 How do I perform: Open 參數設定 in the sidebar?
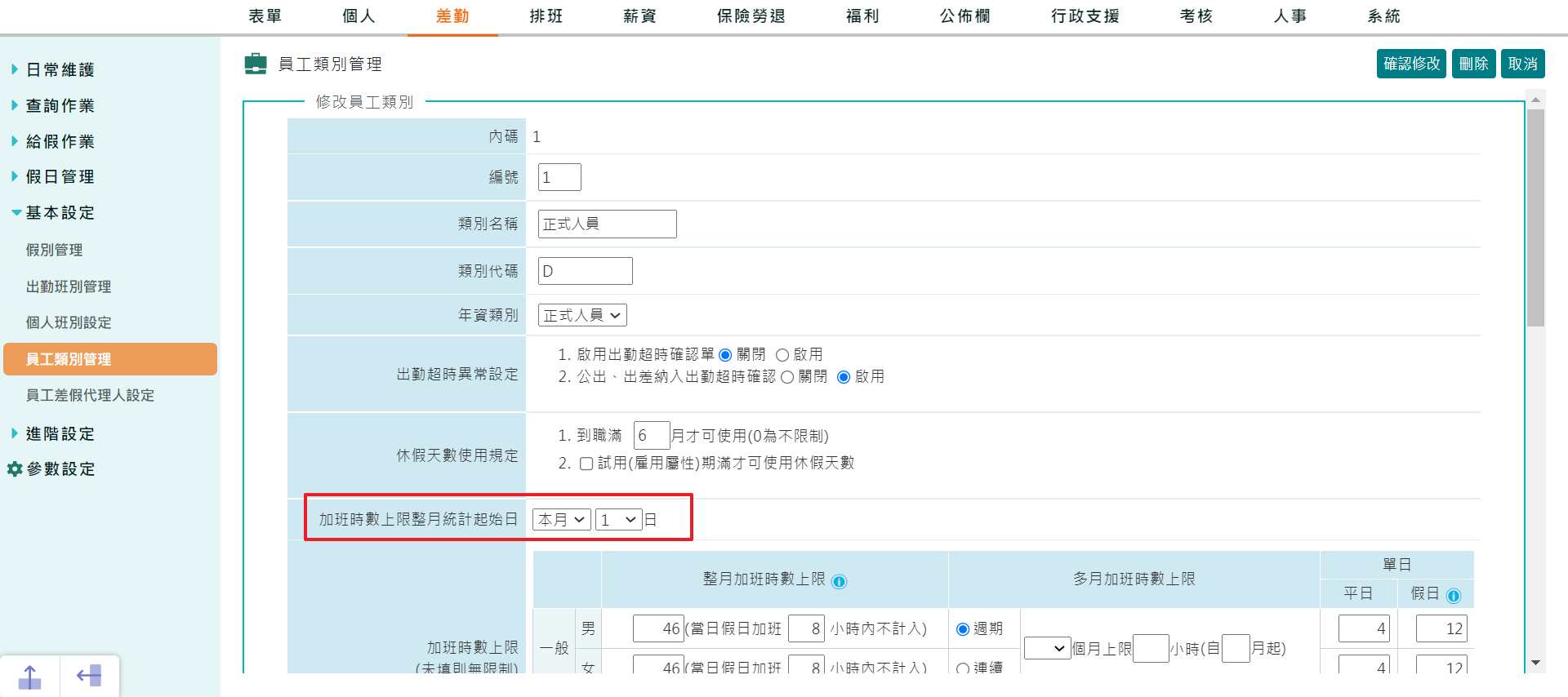[60, 469]
